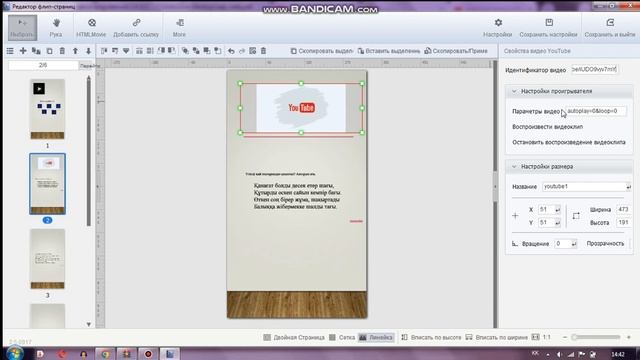Viewport: 640px width, 360px height.
Task: Click the aspect ratio lock icon beside Ширина
Action: [576, 216]
